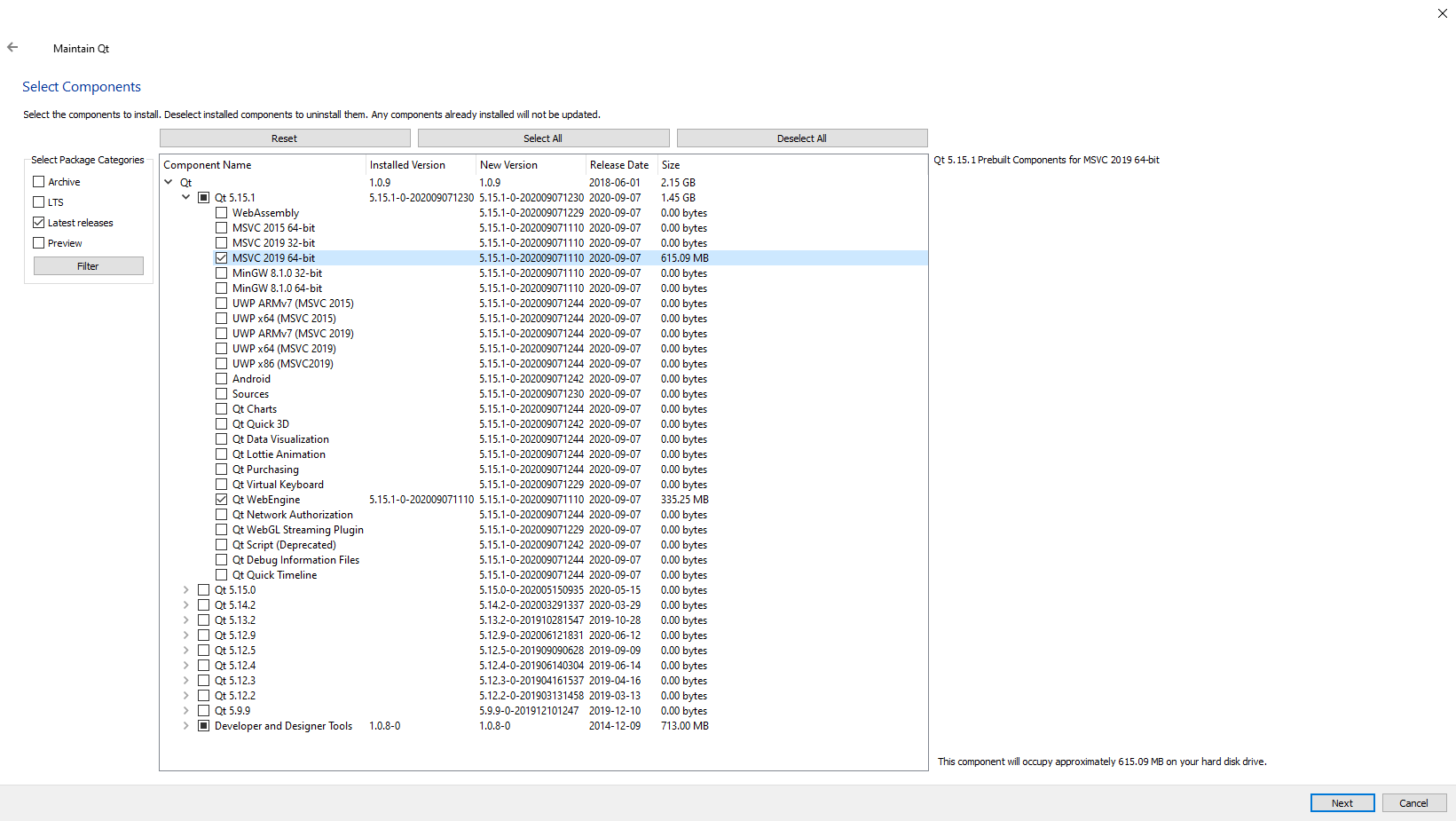
Task: Collapse the top-level Qt tree node
Action: click(x=169, y=182)
